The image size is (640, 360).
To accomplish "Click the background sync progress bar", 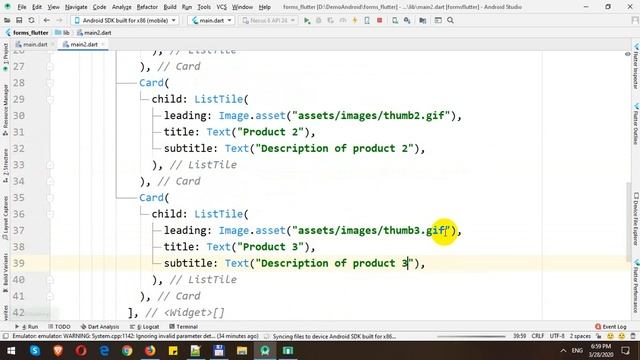I will (x=471, y=337).
